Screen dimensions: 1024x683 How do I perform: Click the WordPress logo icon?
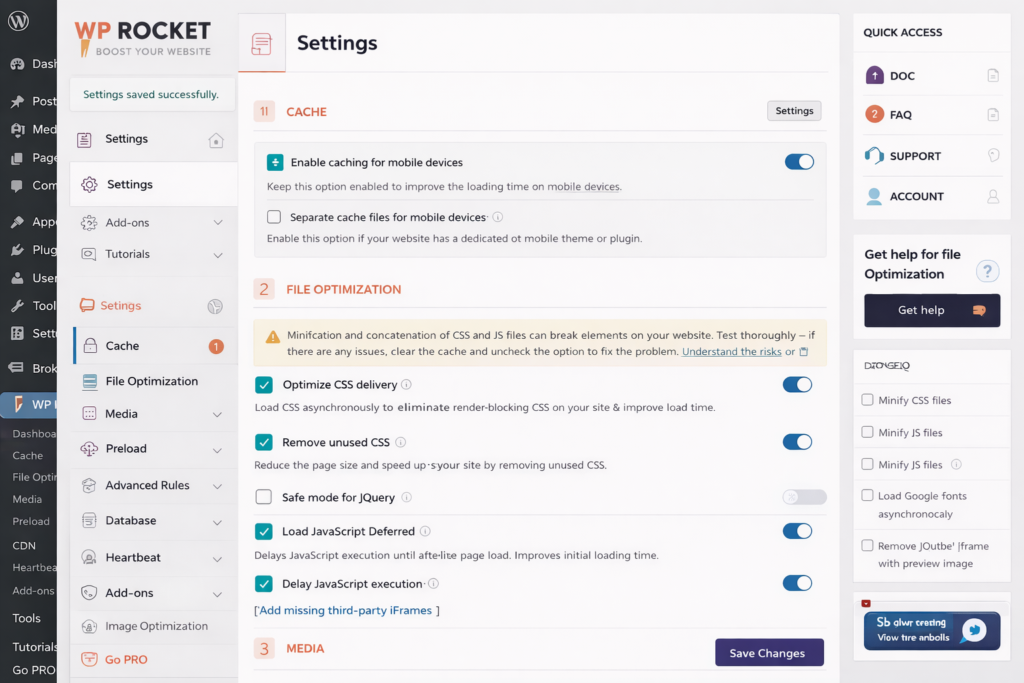tap(17, 21)
